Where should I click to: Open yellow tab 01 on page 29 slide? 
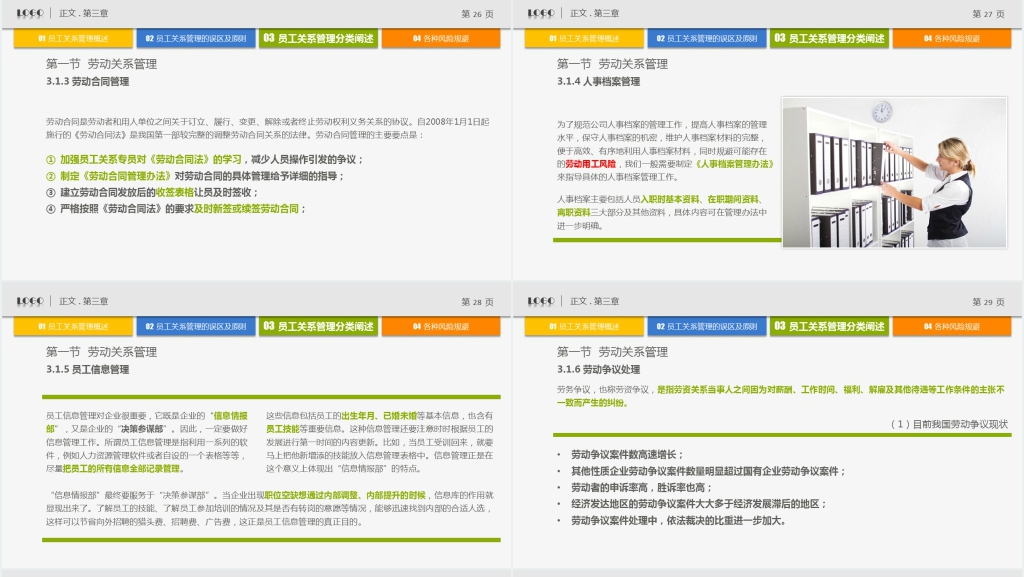pyautogui.click(x=584, y=326)
